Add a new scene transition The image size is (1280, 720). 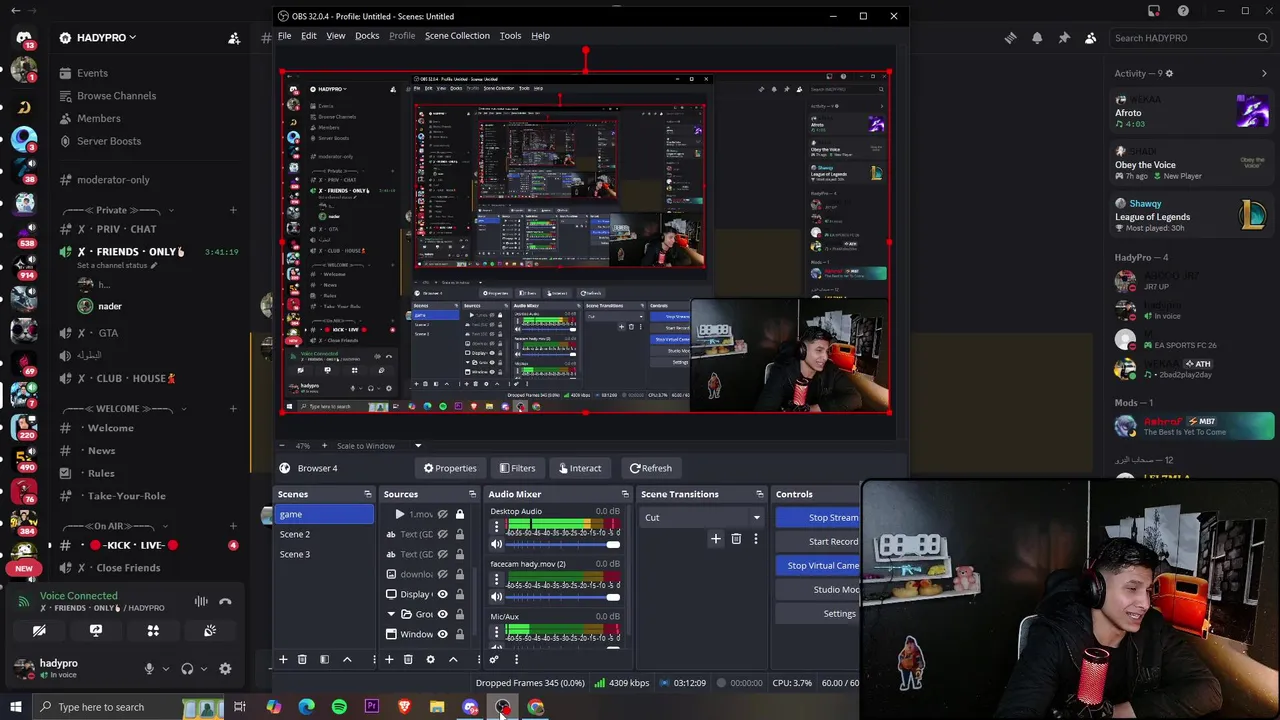(715, 539)
